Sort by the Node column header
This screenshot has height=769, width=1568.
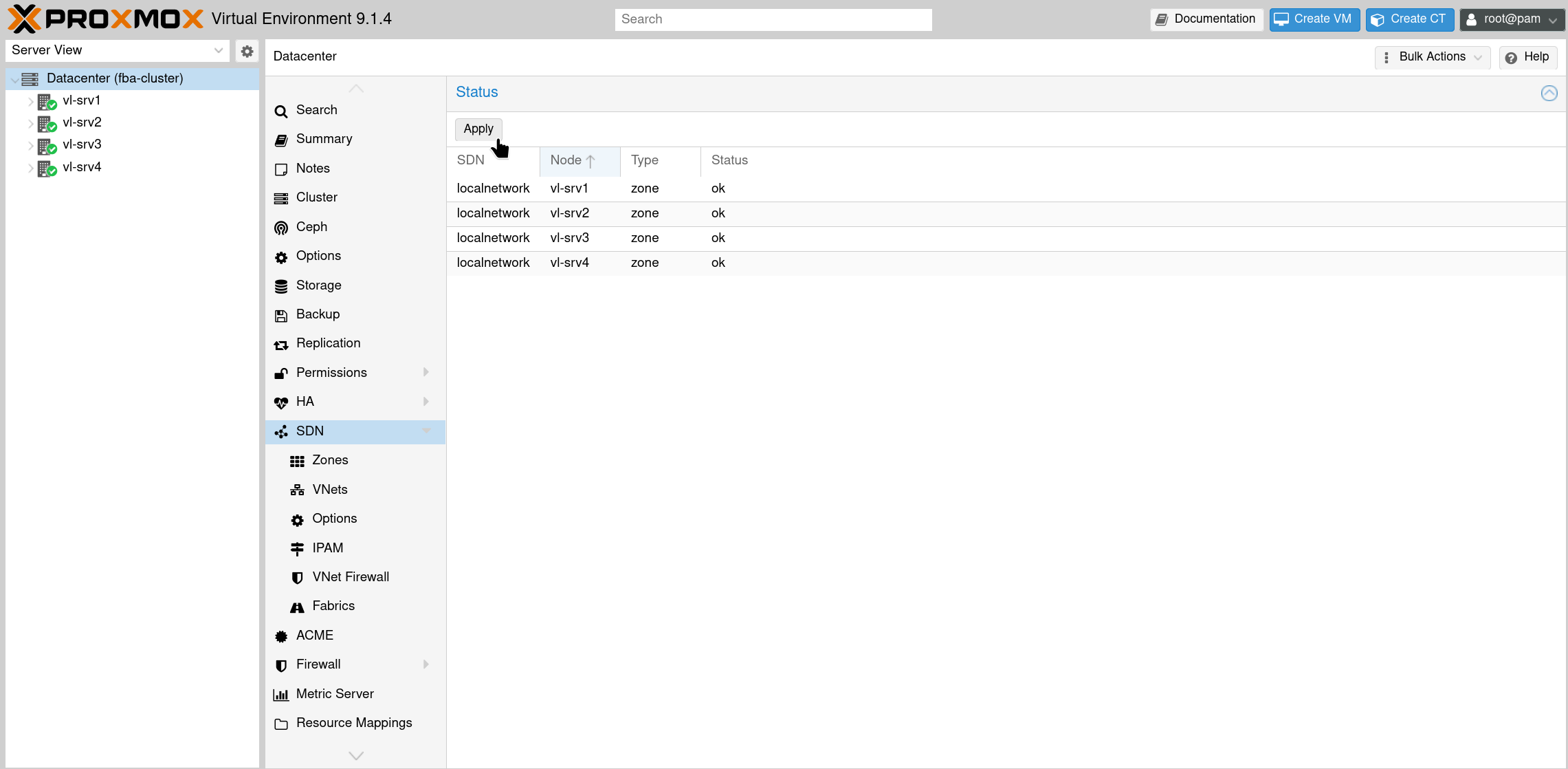(x=579, y=160)
